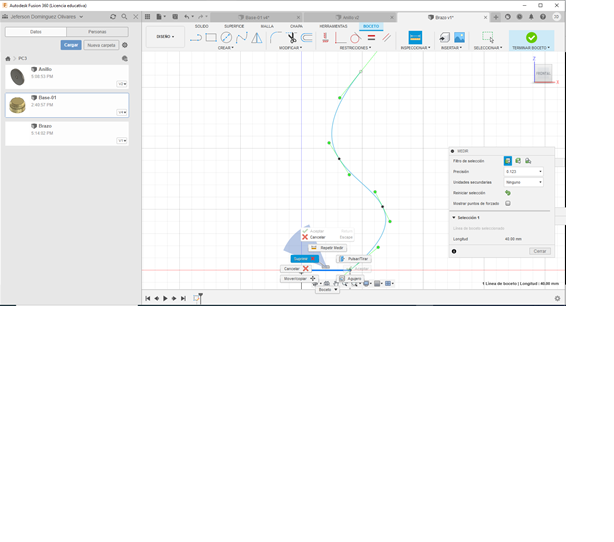Select the Rectangle sketch tool
The image size is (614, 542).
[211, 38]
